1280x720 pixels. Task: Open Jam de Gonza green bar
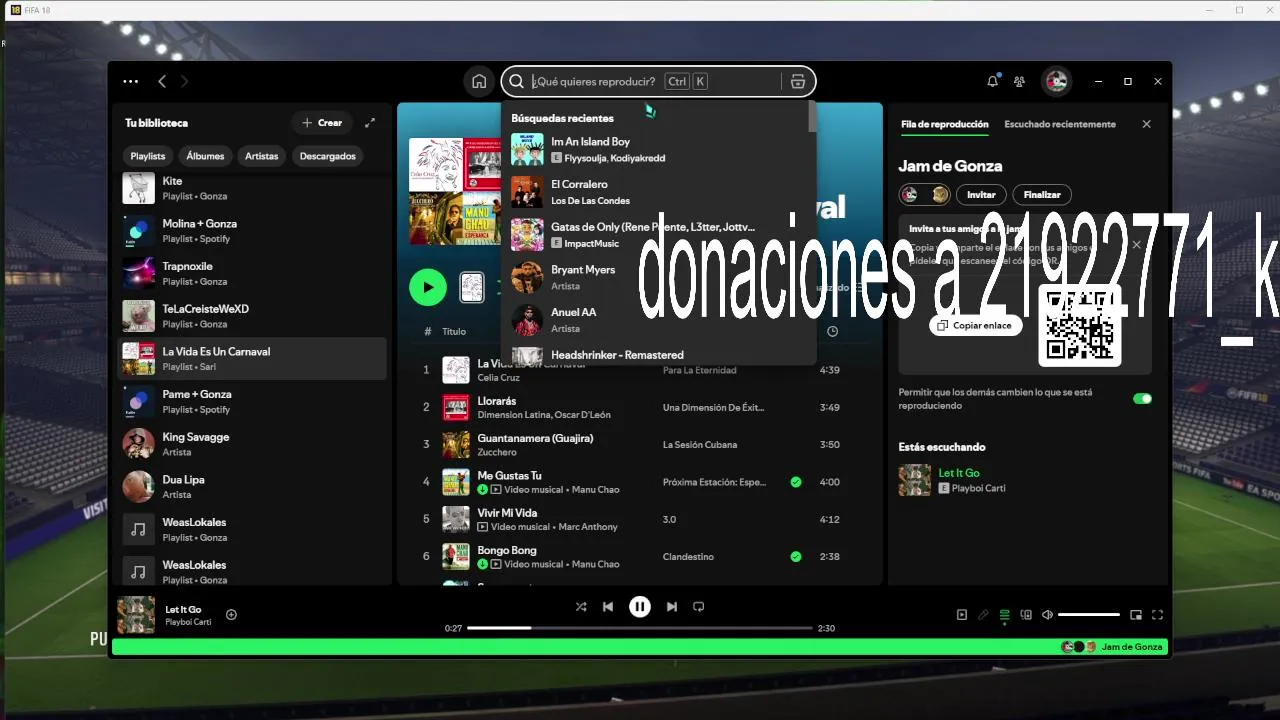coord(640,647)
